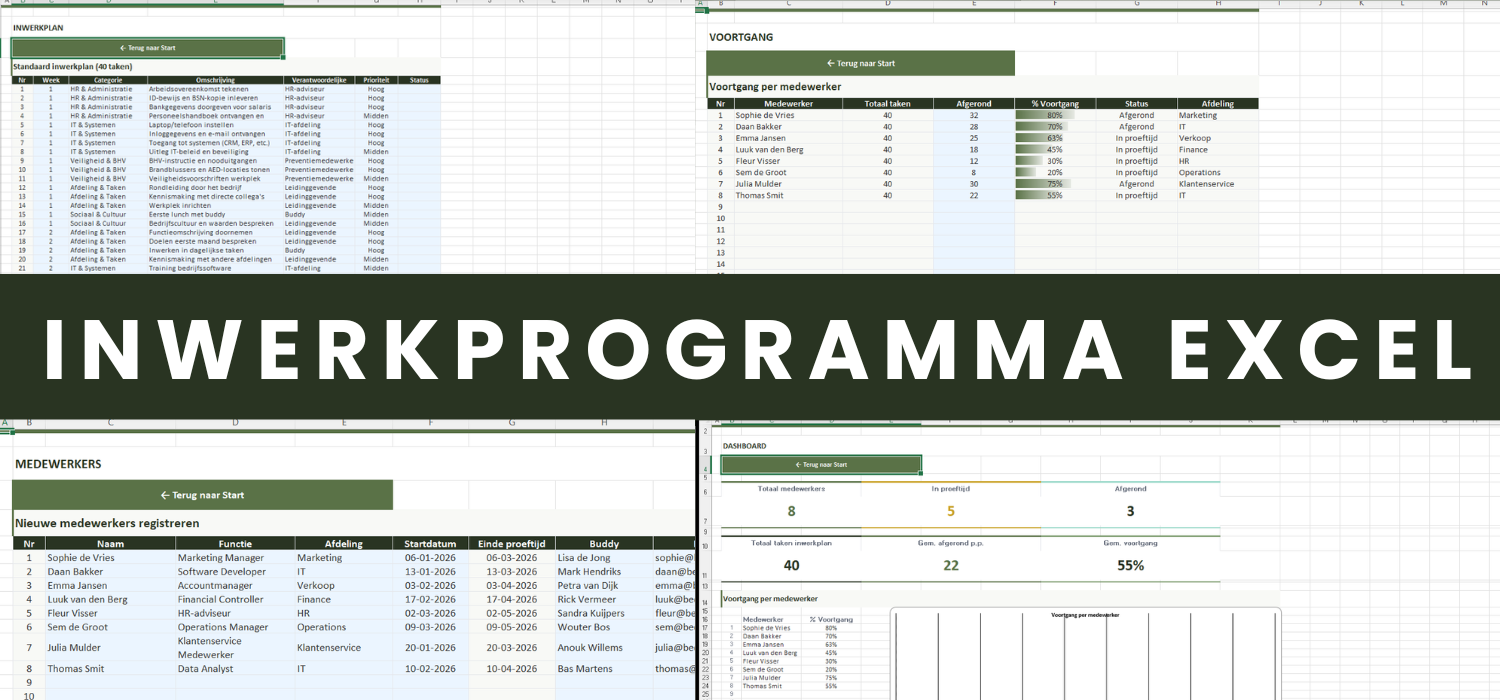
Task: Click the Totaal taken header in Voortgang table
Action: pos(887,104)
